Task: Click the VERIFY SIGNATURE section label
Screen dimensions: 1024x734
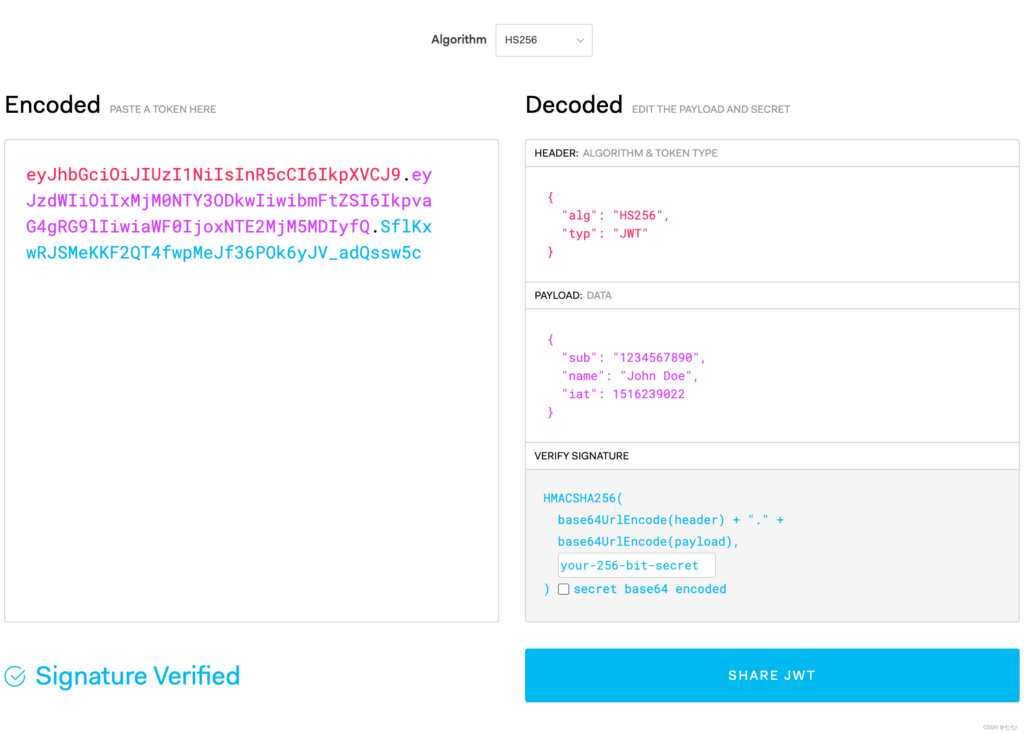Action: click(x=581, y=456)
